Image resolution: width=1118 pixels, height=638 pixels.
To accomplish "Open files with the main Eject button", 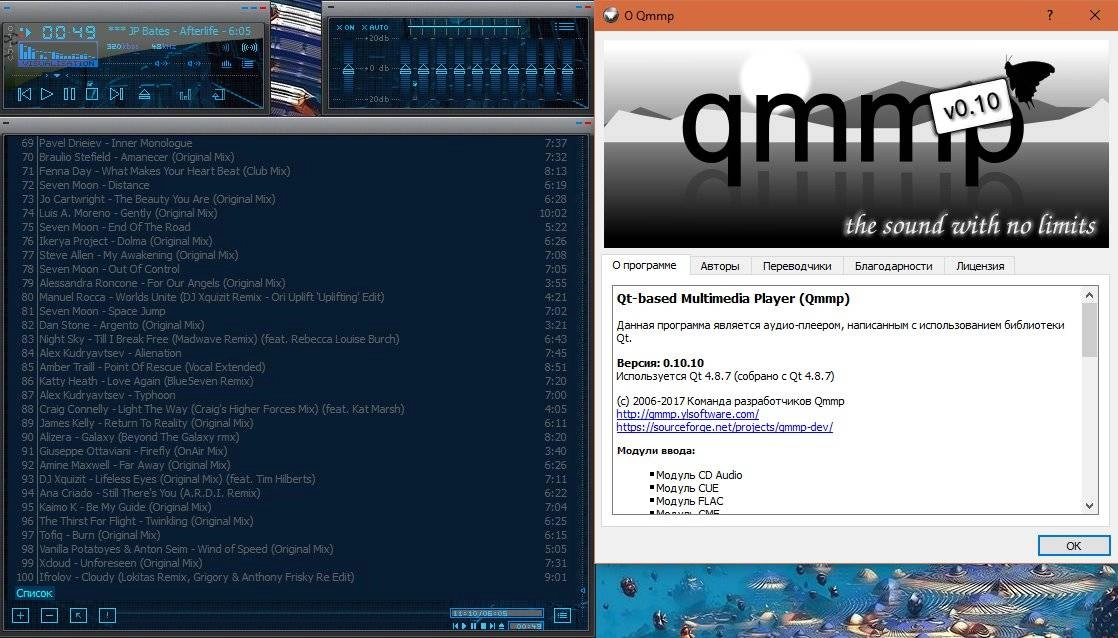I will click(x=144, y=94).
